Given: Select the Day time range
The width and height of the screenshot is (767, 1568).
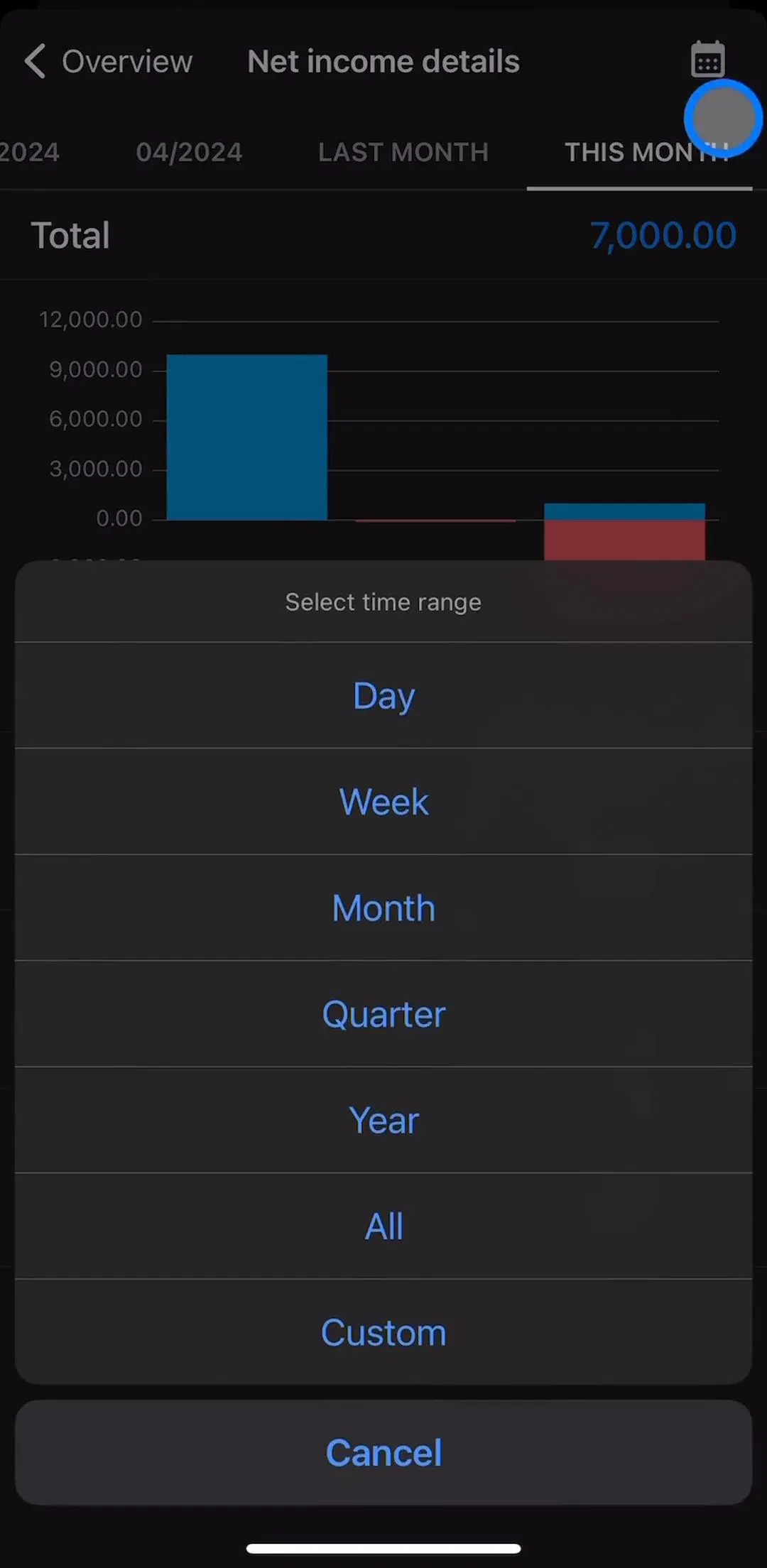Looking at the screenshot, I should coord(383,695).
